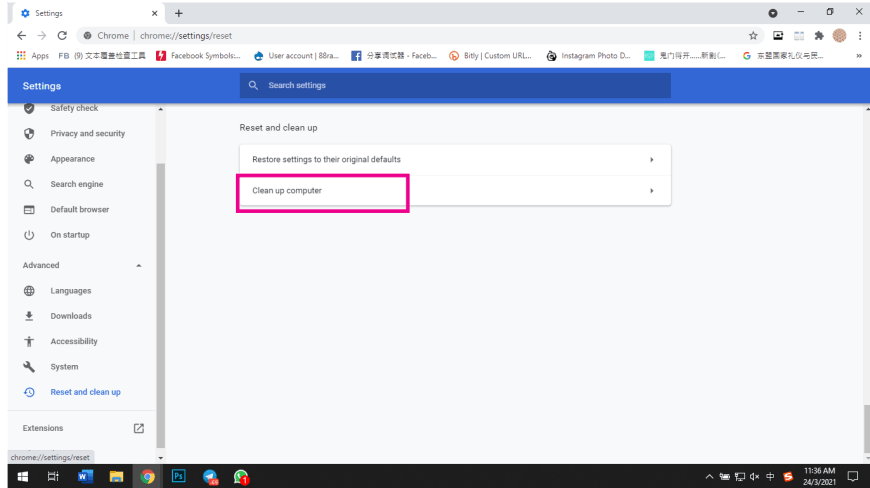Expand the Clean up computer option
This screenshot has width=870, height=488.
pos(651,190)
